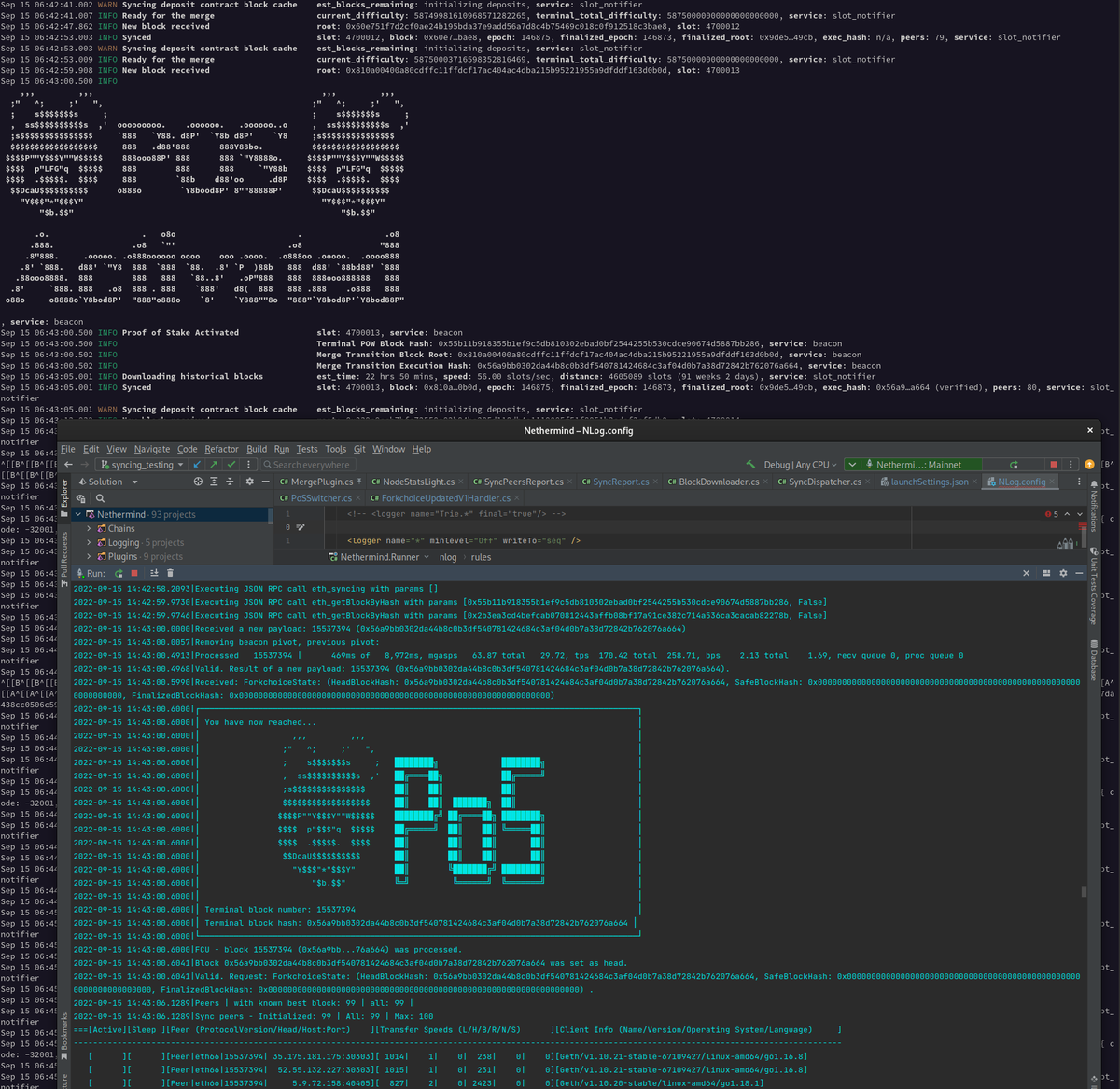Switch to launchSettings.json tab
Screen dimensions: 1120x1089
(929, 482)
